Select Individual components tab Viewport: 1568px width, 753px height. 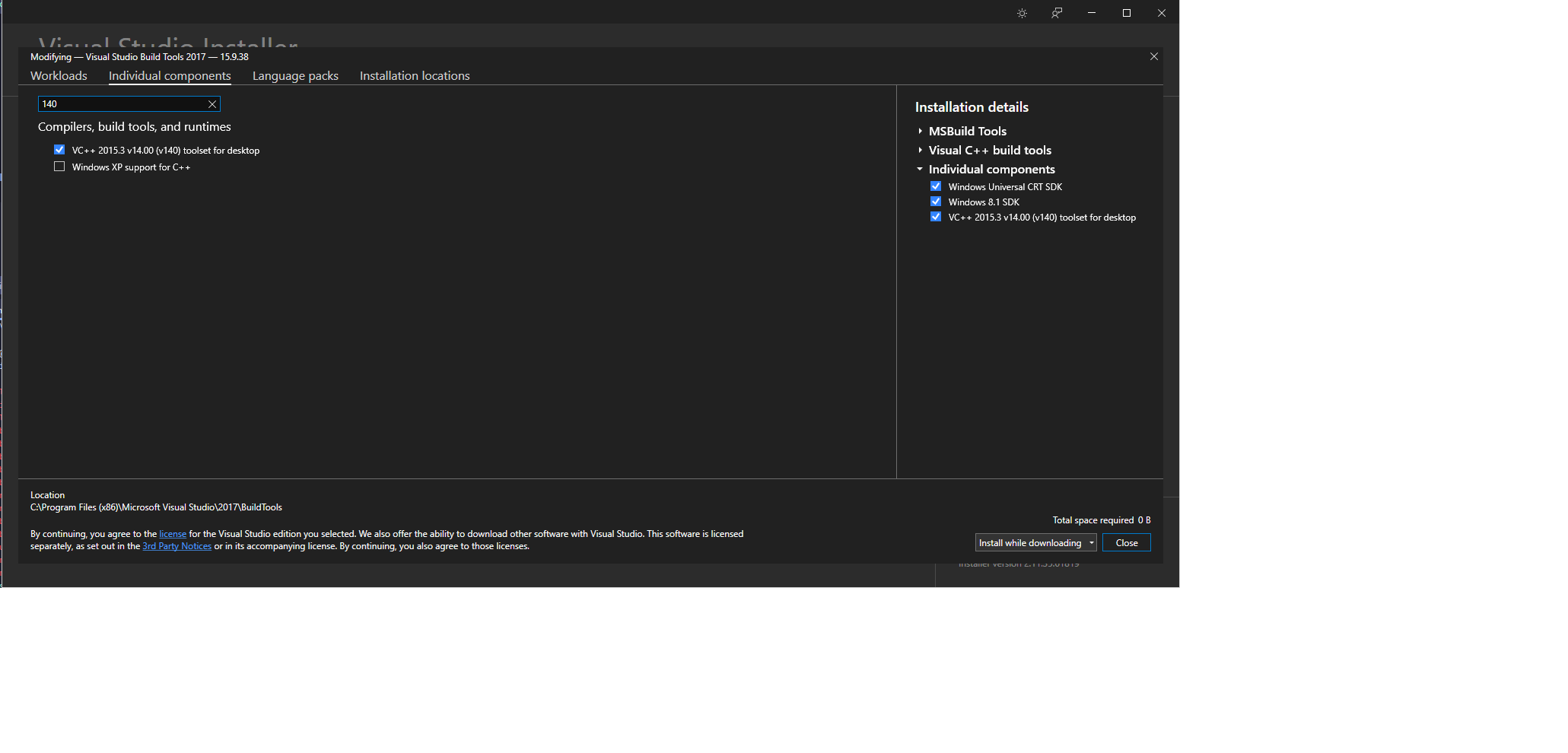point(170,75)
